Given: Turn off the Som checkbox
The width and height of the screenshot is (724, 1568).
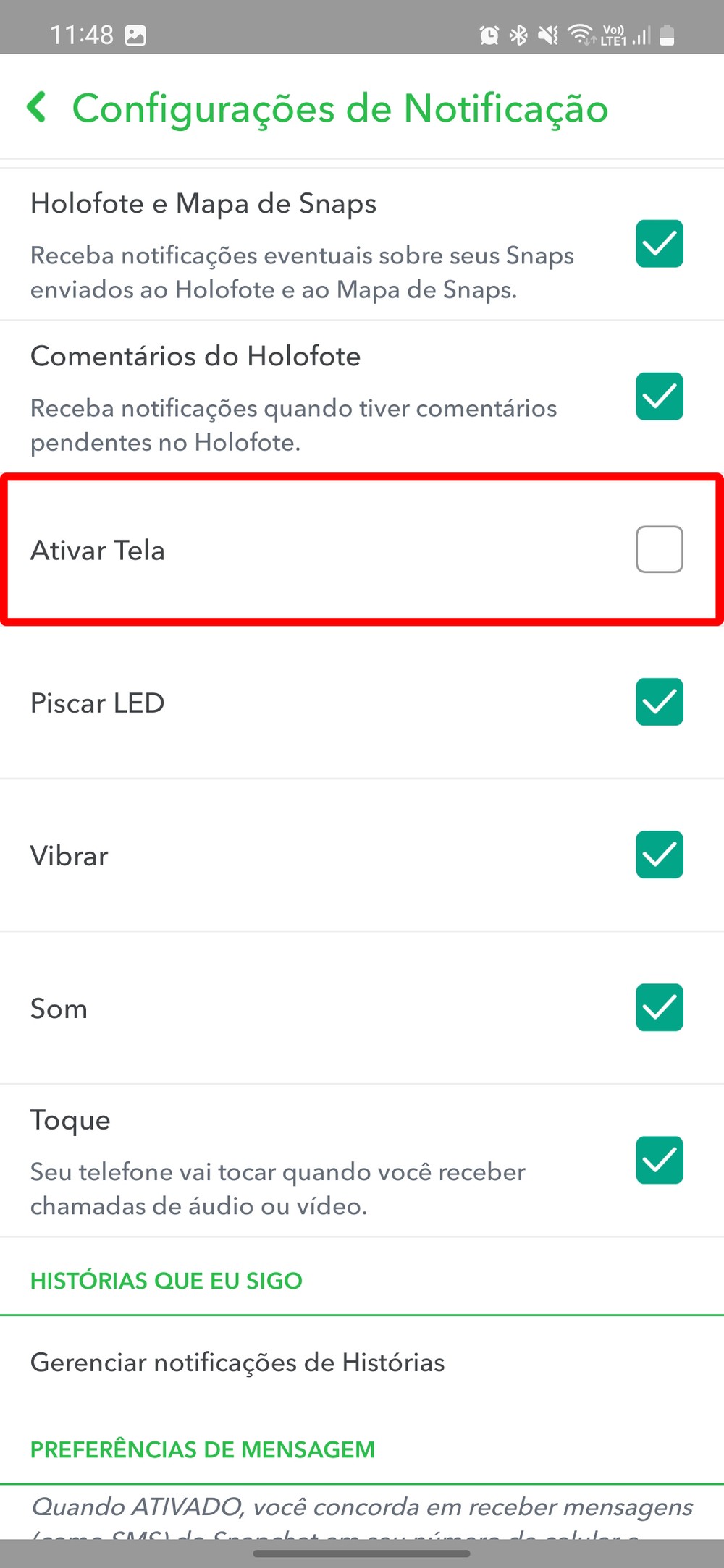Looking at the screenshot, I should click(x=659, y=1007).
